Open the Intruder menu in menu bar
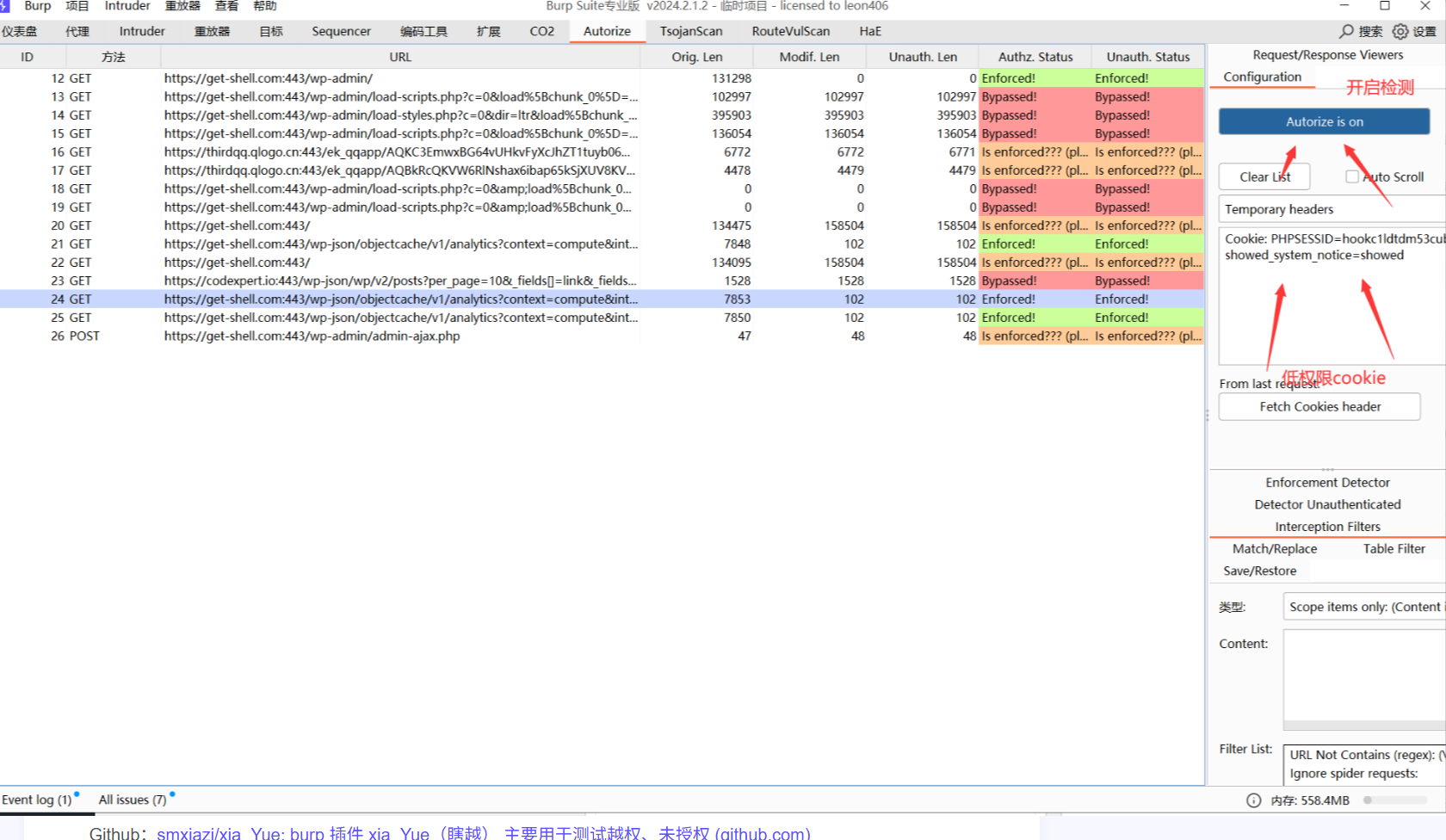The image size is (1446, 840). [127, 6]
